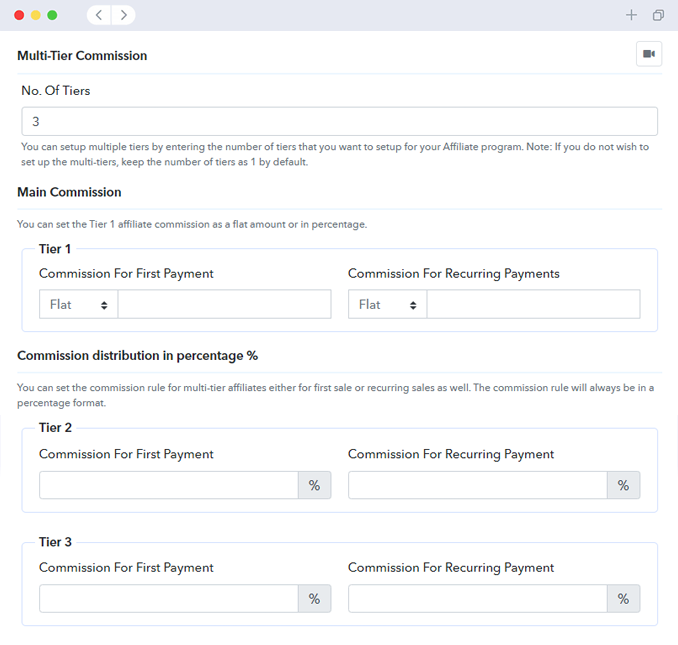Click the % suffix on Tier 3 recurring payment
The image size is (678, 645).
(x=623, y=598)
